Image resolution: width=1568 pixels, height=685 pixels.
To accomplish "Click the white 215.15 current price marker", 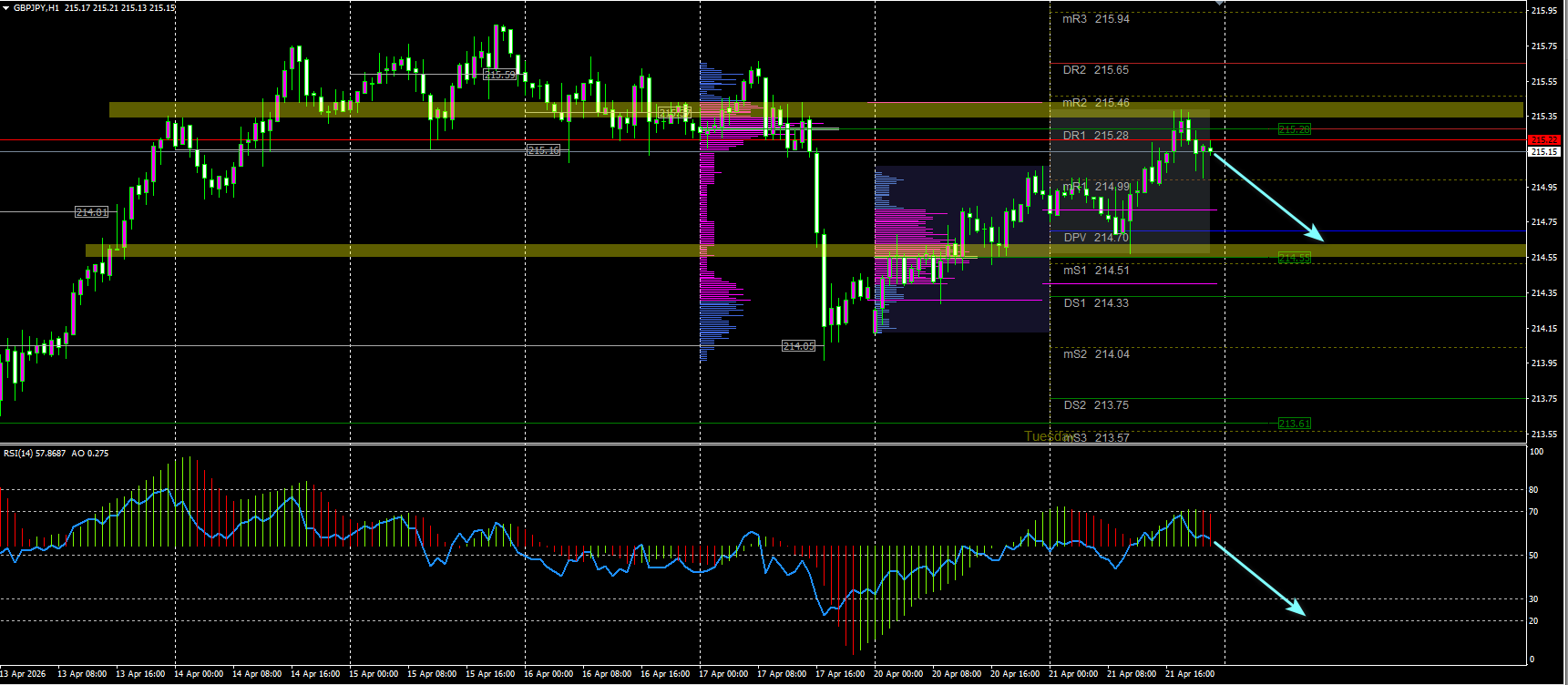I will coord(1544,152).
